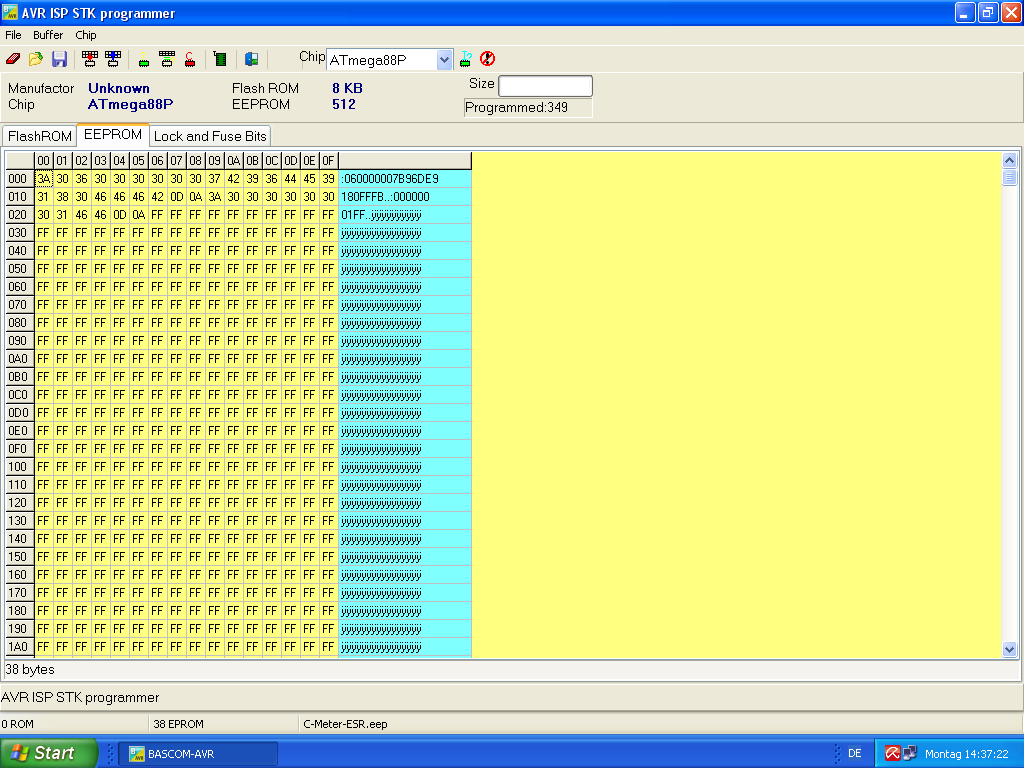Image resolution: width=1024 pixels, height=768 pixels.
Task: Click the red chip erase icon
Action: coord(190,59)
